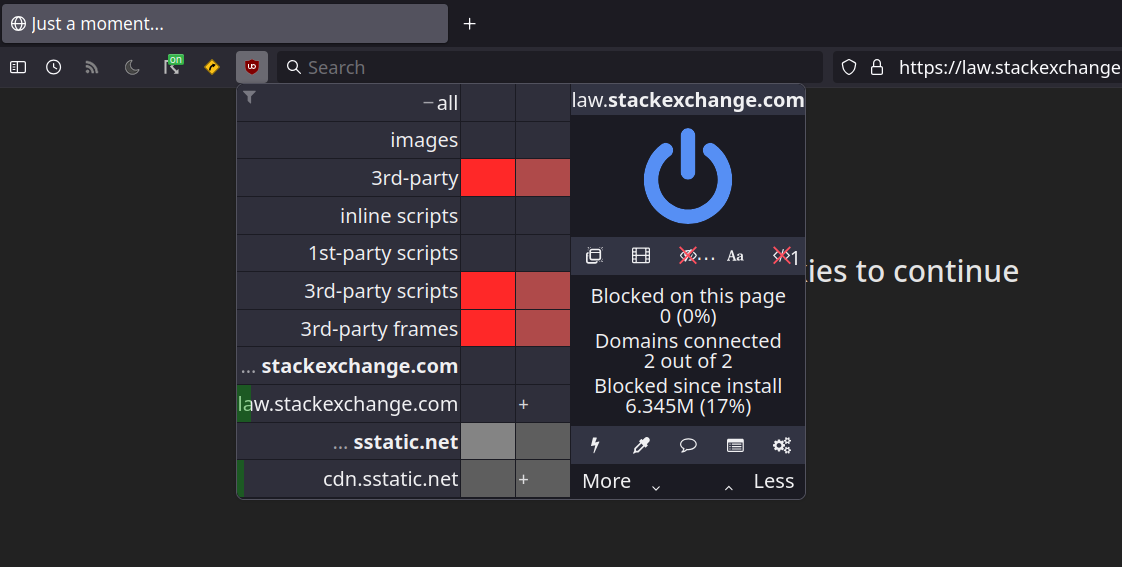
Task: Click the RSS feed icon
Action: (92, 67)
